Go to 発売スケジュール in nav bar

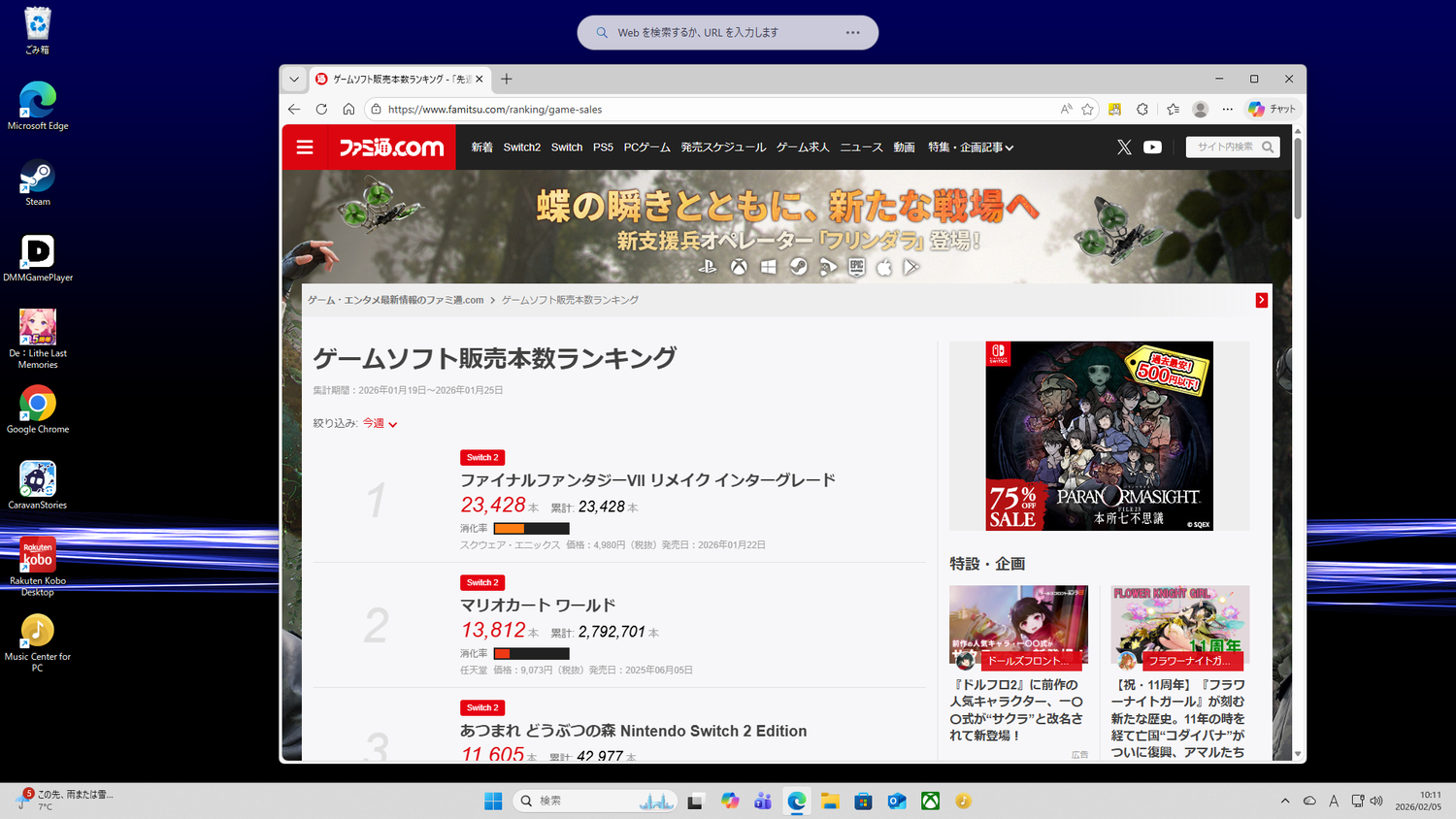pos(723,147)
